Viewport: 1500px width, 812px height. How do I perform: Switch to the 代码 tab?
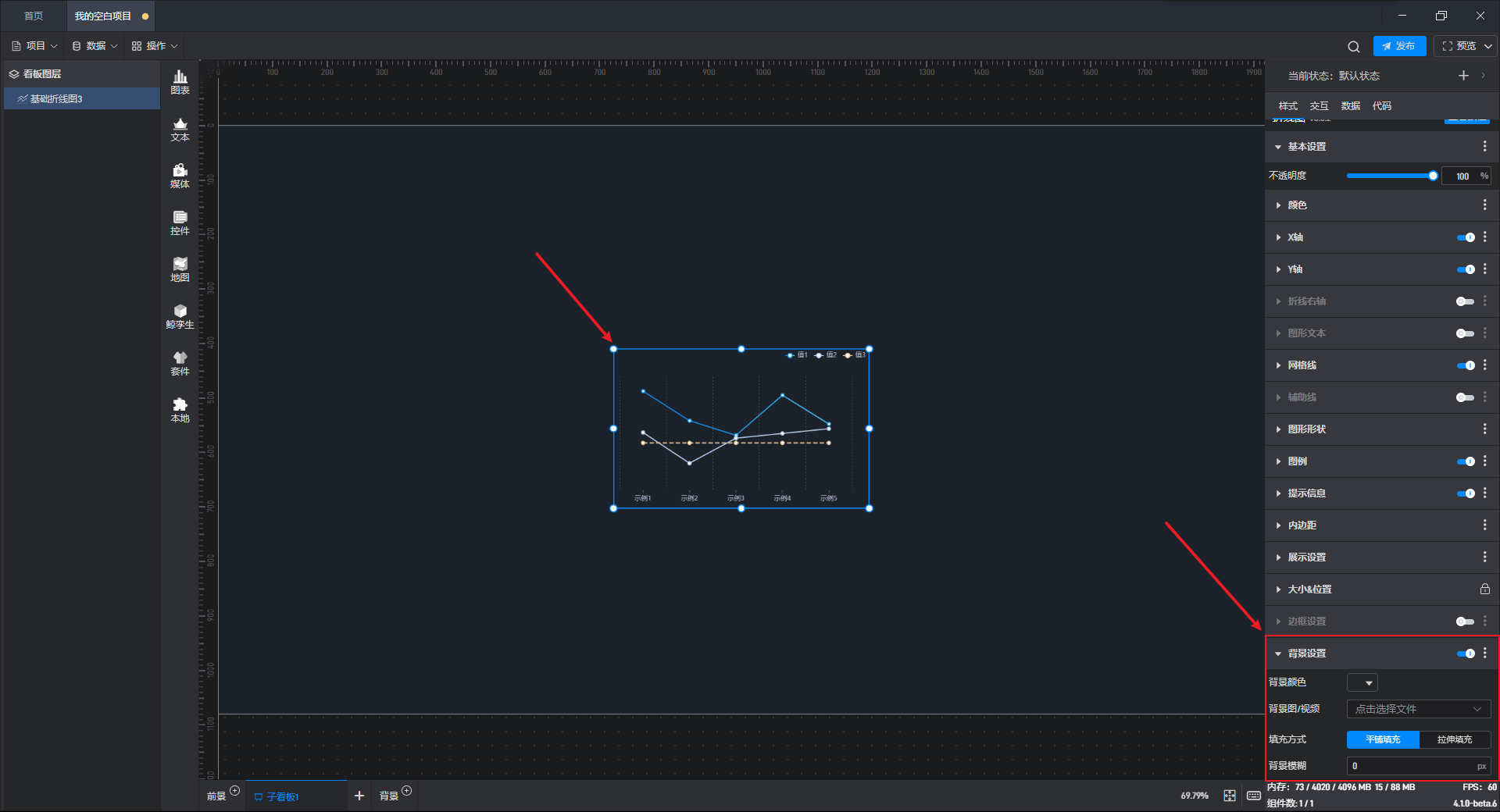pyautogui.click(x=1381, y=105)
